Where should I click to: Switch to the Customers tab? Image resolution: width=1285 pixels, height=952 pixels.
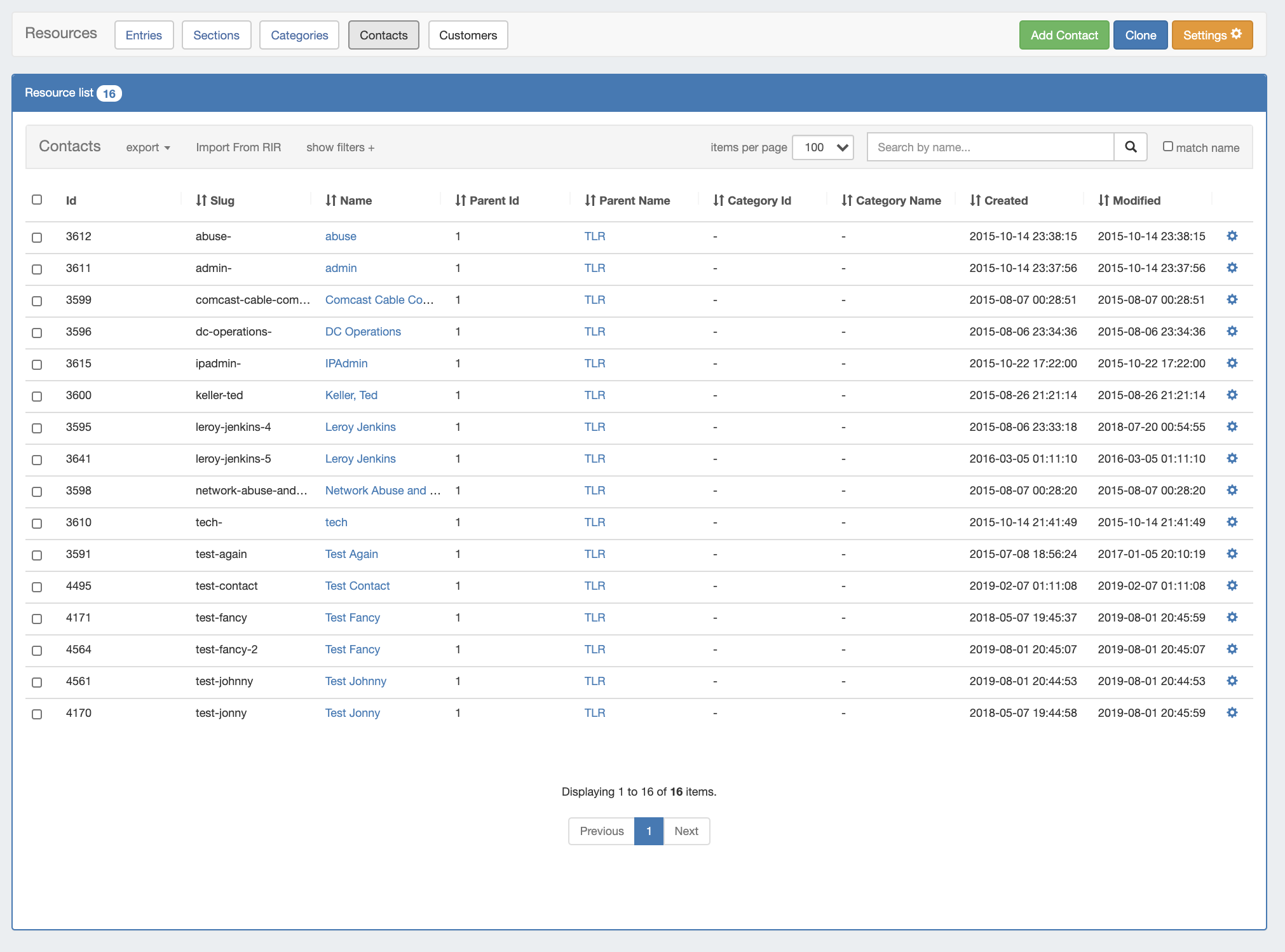pos(468,35)
